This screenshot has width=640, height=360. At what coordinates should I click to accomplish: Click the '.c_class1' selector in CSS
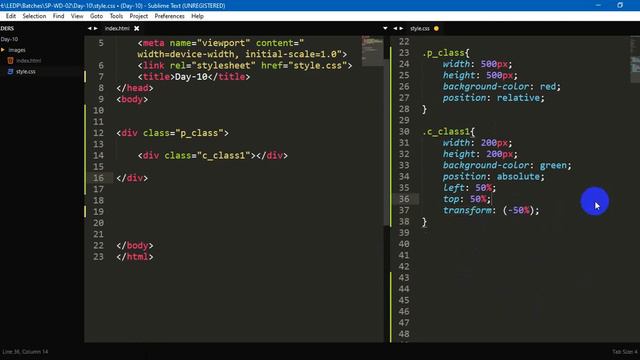point(446,132)
